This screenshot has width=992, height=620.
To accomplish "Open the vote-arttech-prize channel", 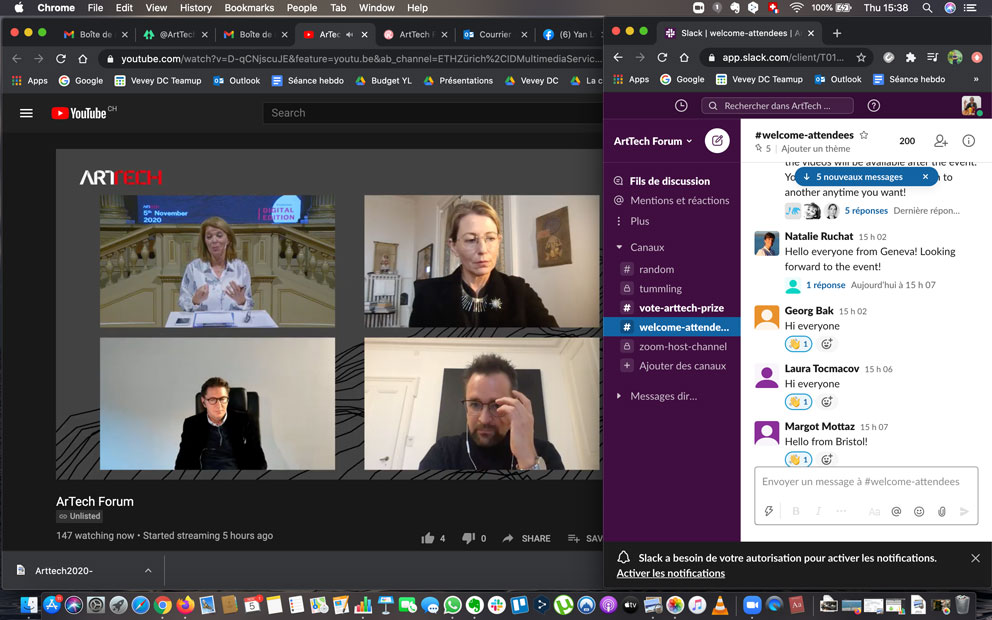I will 681,308.
